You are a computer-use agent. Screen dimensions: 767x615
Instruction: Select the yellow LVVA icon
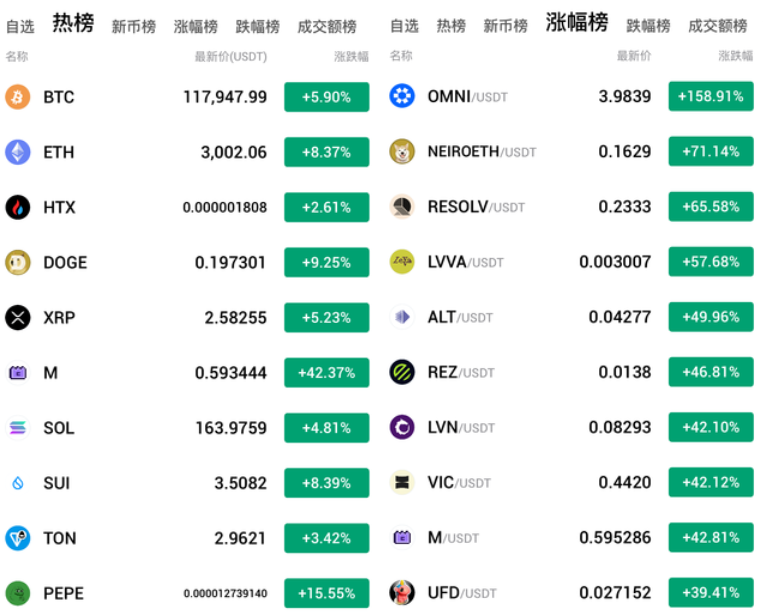(x=402, y=262)
